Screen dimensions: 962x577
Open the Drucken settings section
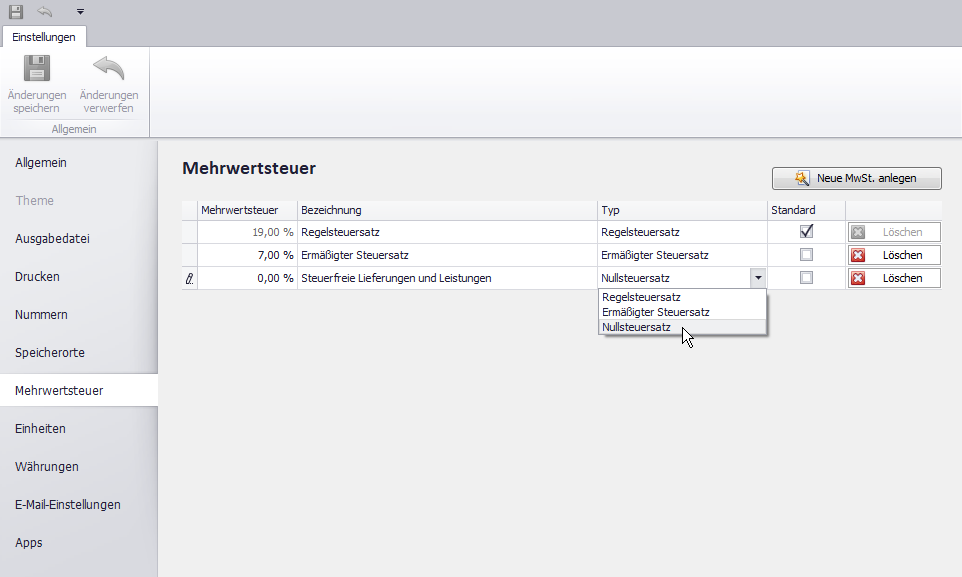pyautogui.click(x=79, y=277)
